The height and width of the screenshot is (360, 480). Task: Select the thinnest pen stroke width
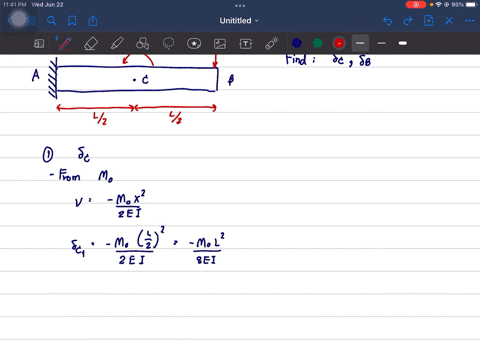pyautogui.click(x=360, y=43)
